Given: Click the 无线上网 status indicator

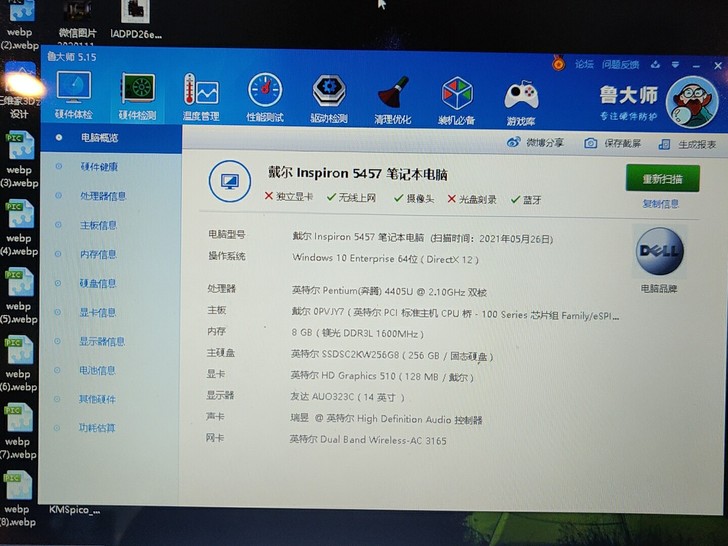Looking at the screenshot, I should pos(351,198).
